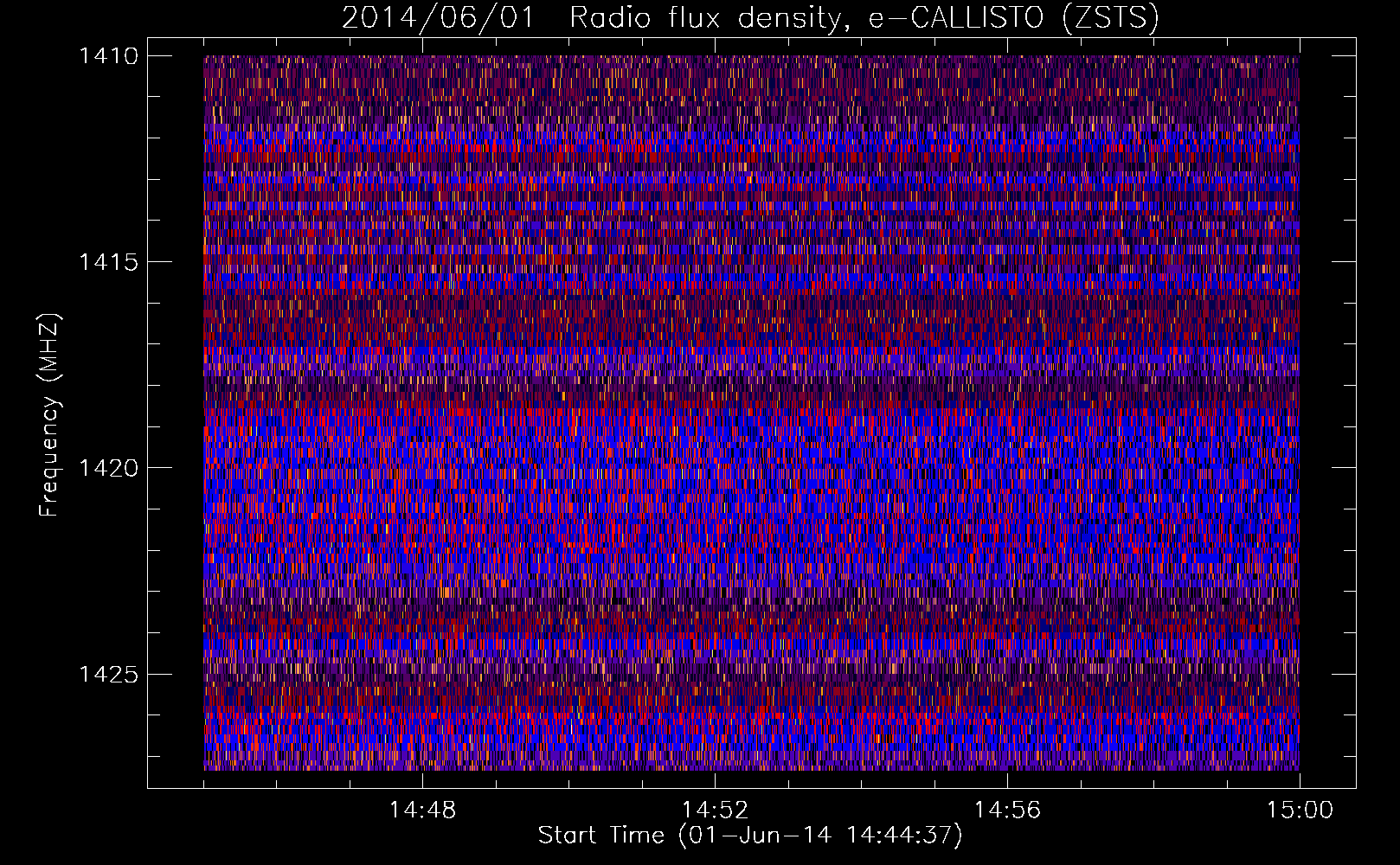Select the 1425 frequency axis label

coord(108,674)
